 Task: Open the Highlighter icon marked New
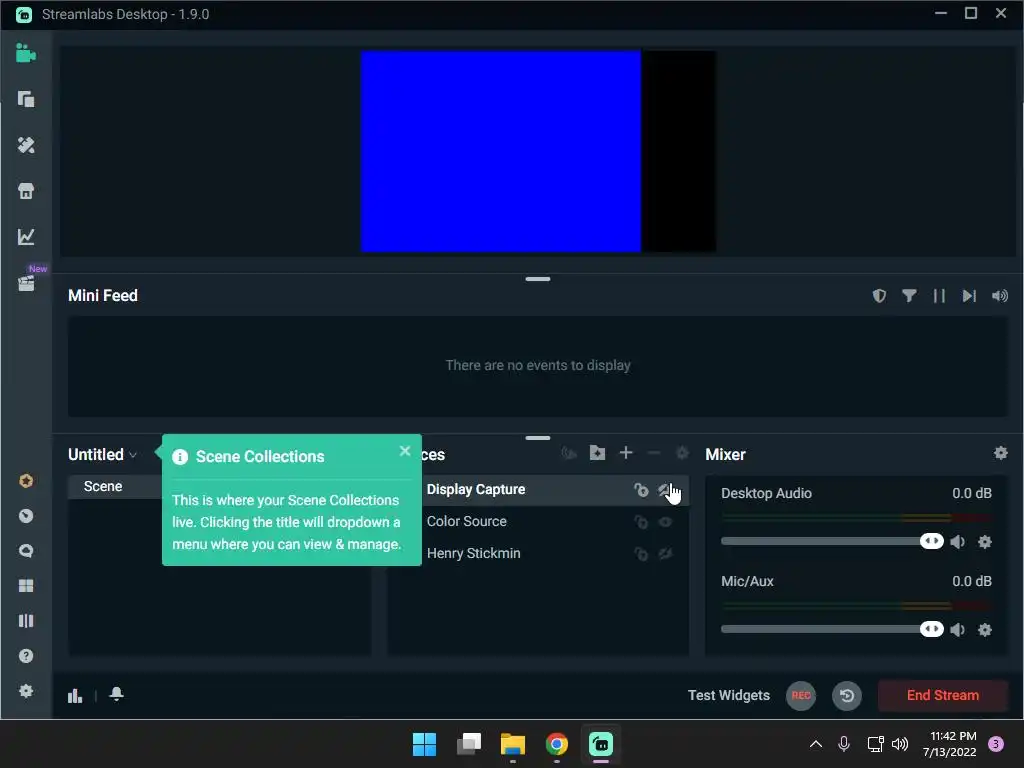26,282
